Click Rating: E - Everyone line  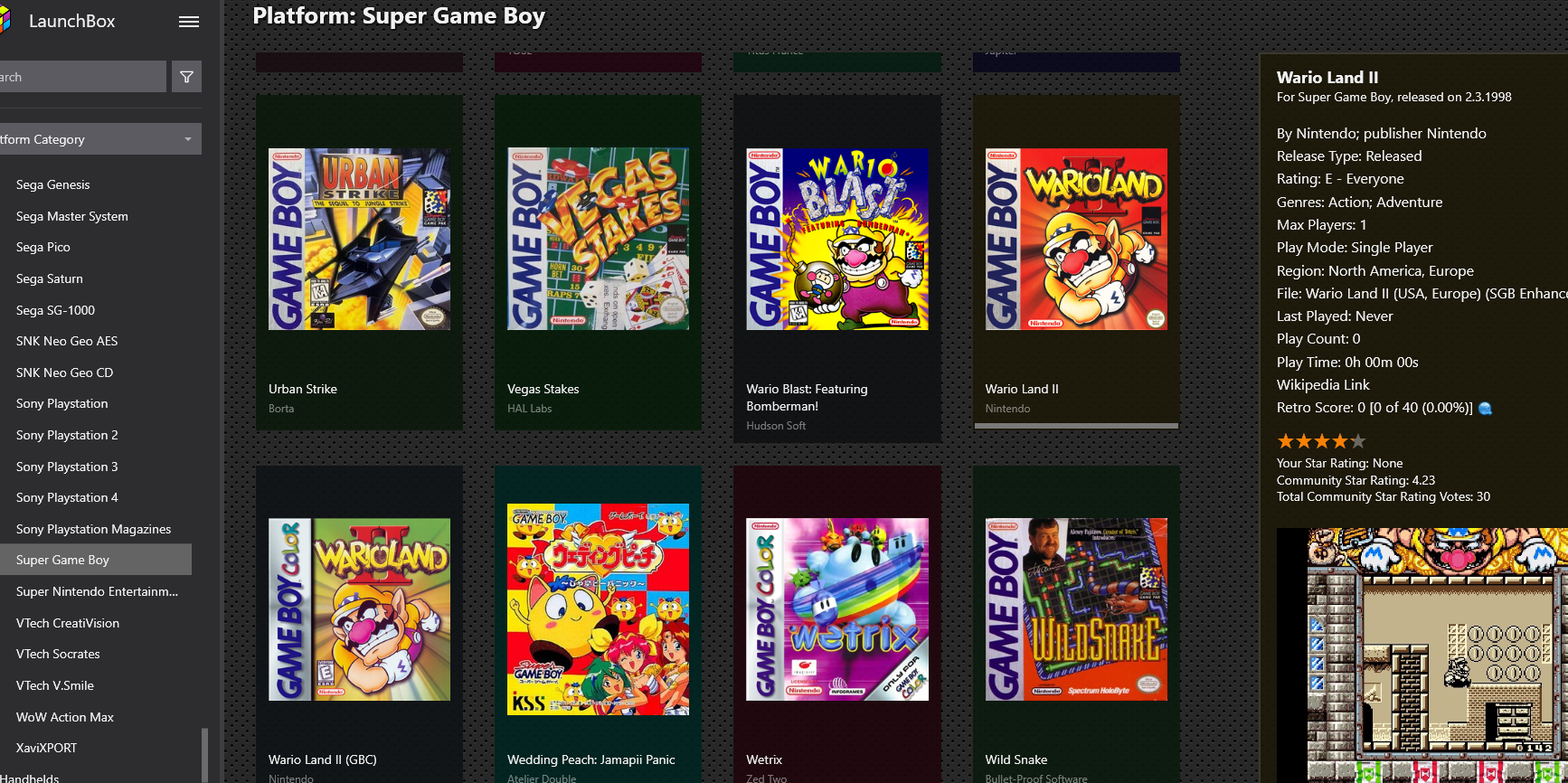(x=1340, y=178)
